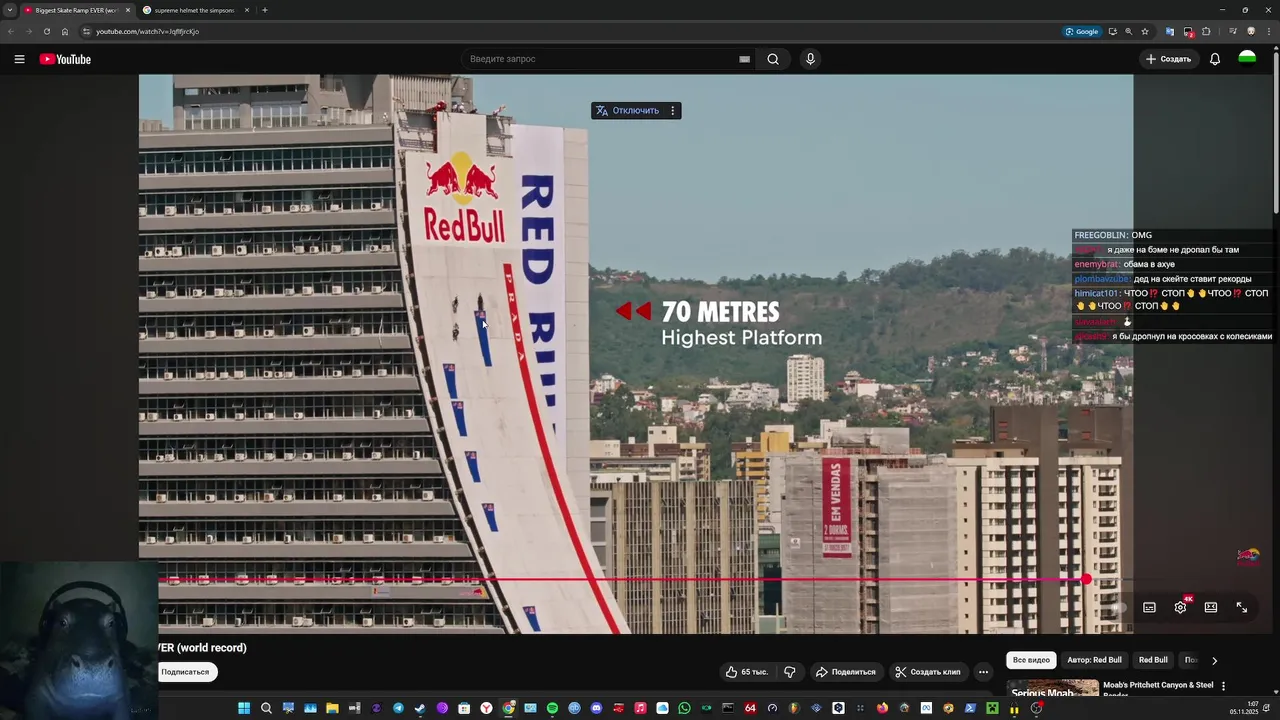Open Windows taskbar search

[x=266, y=708]
